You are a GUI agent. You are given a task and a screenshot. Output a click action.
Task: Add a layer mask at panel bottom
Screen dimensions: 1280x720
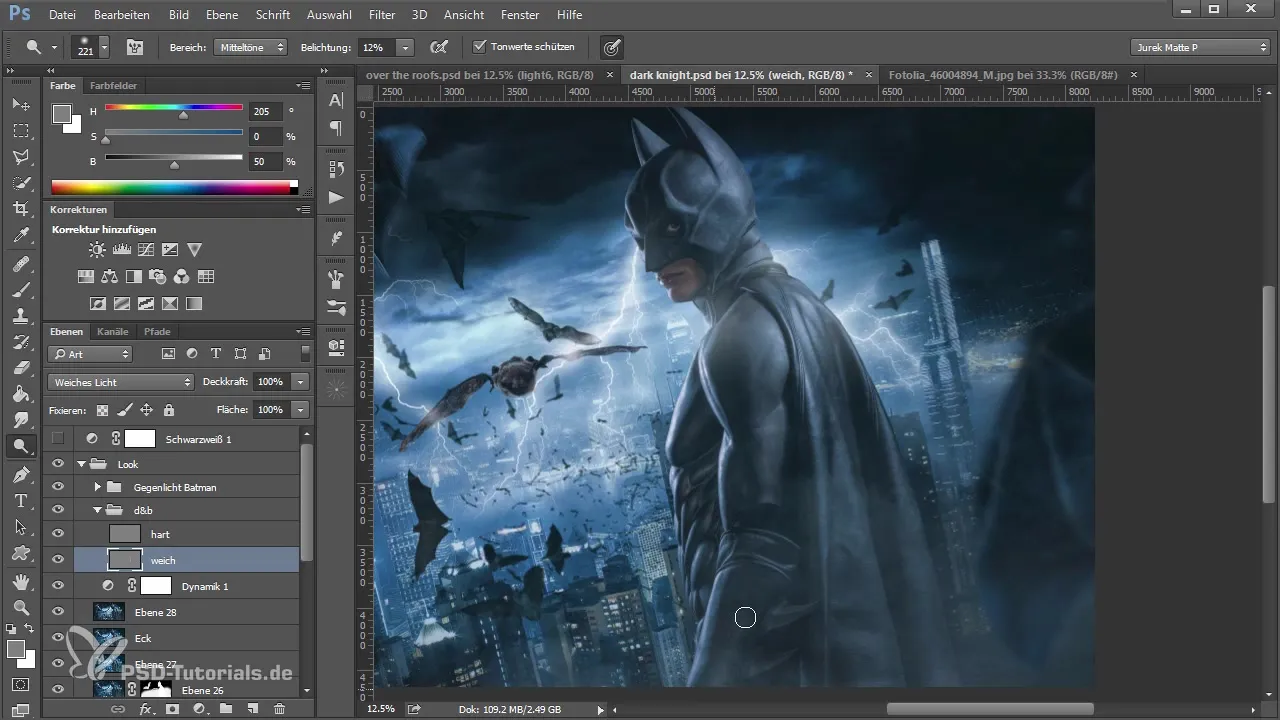[172, 708]
